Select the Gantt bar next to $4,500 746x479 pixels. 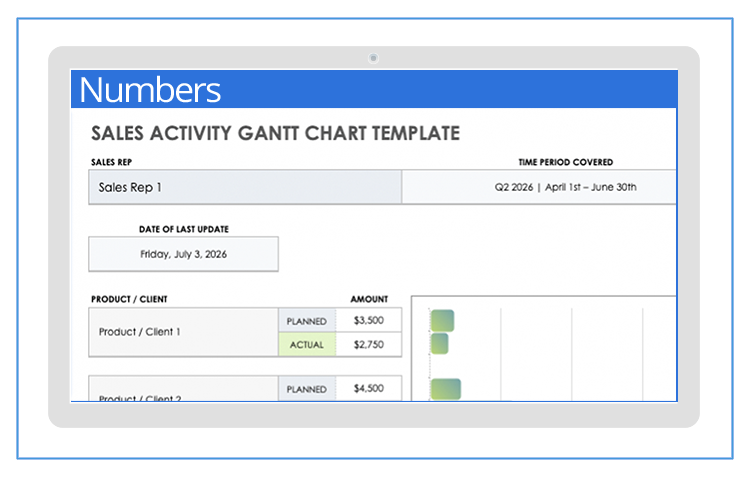pos(446,389)
